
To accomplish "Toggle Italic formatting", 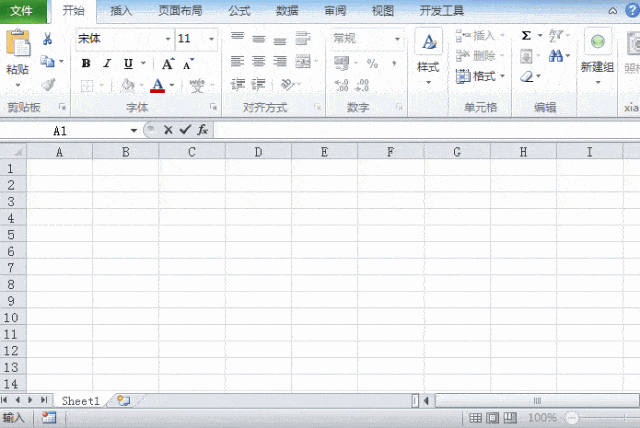I will (107, 64).
